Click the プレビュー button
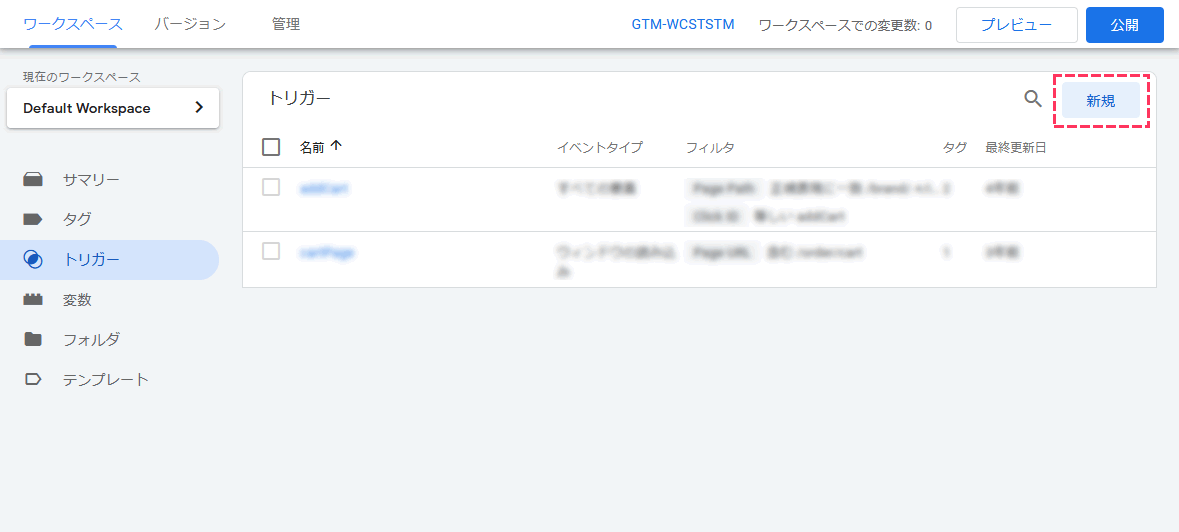Image resolution: width=1179 pixels, height=532 pixels. pos(1017,25)
